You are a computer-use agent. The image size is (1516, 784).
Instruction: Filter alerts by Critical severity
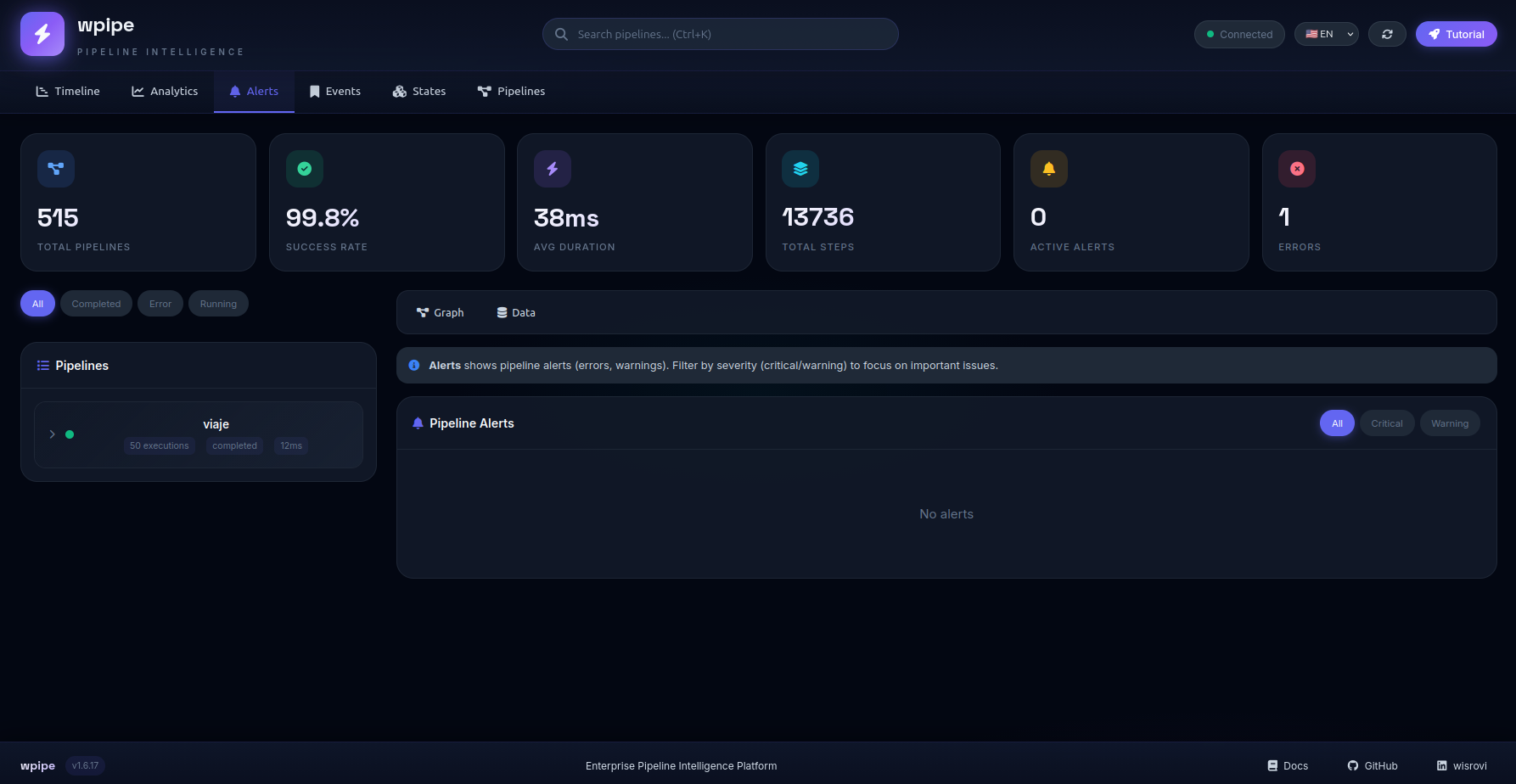pos(1387,423)
